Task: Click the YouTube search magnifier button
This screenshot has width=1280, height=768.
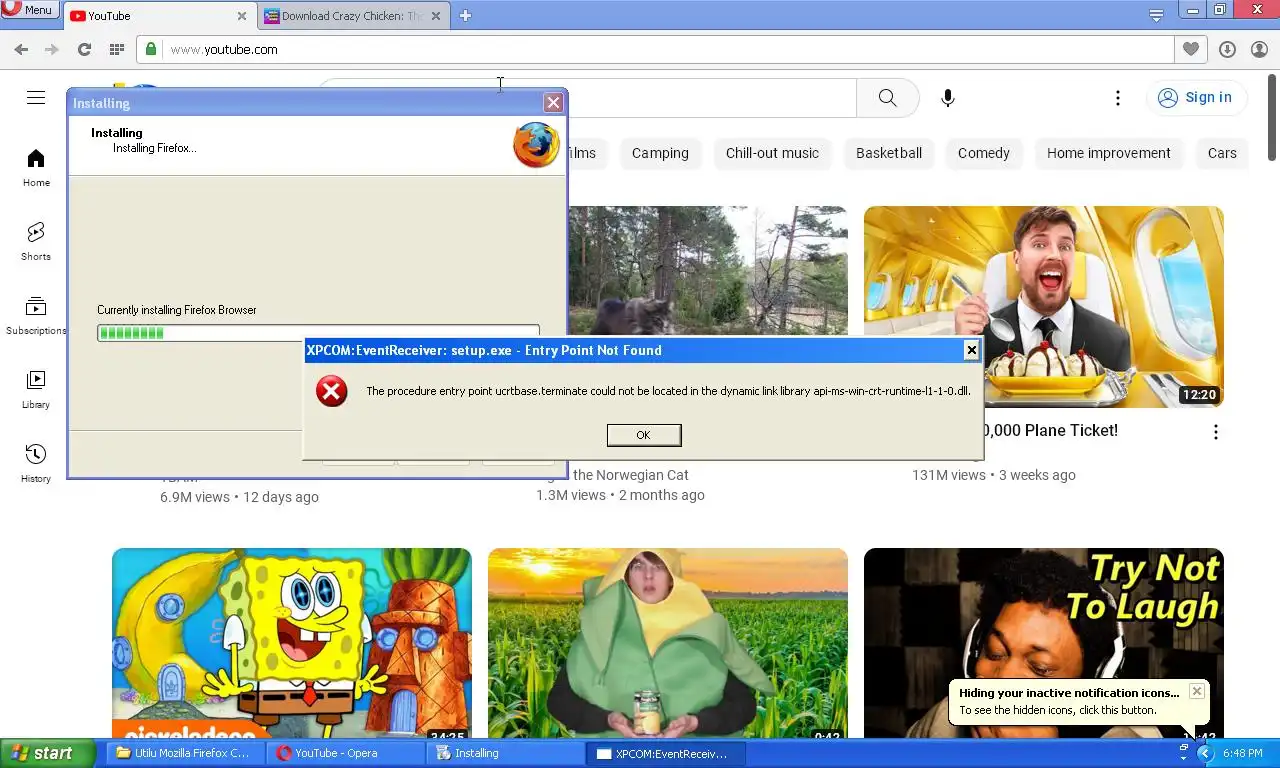Action: click(x=887, y=98)
